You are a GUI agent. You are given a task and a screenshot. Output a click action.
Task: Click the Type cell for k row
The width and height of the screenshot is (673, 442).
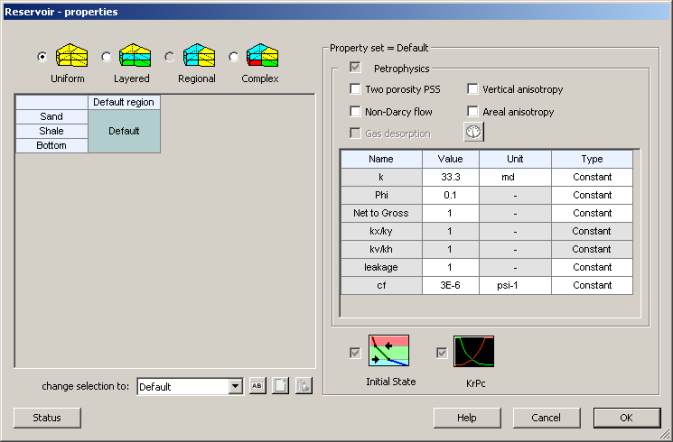click(x=592, y=177)
